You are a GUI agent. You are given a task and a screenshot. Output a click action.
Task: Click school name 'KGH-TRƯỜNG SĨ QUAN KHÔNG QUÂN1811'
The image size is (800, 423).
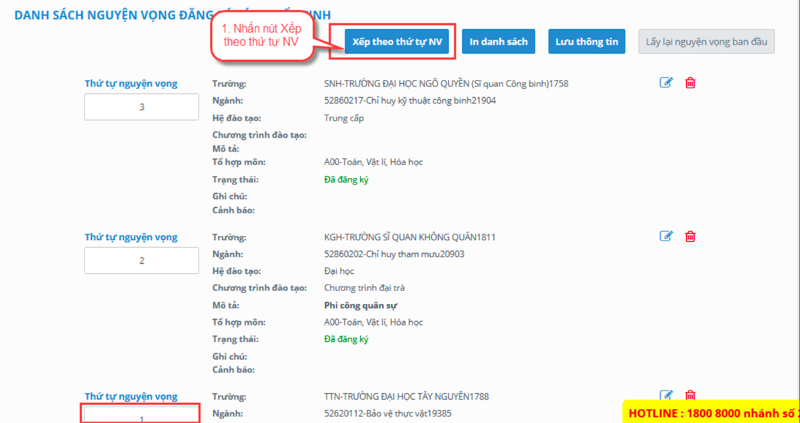point(411,237)
